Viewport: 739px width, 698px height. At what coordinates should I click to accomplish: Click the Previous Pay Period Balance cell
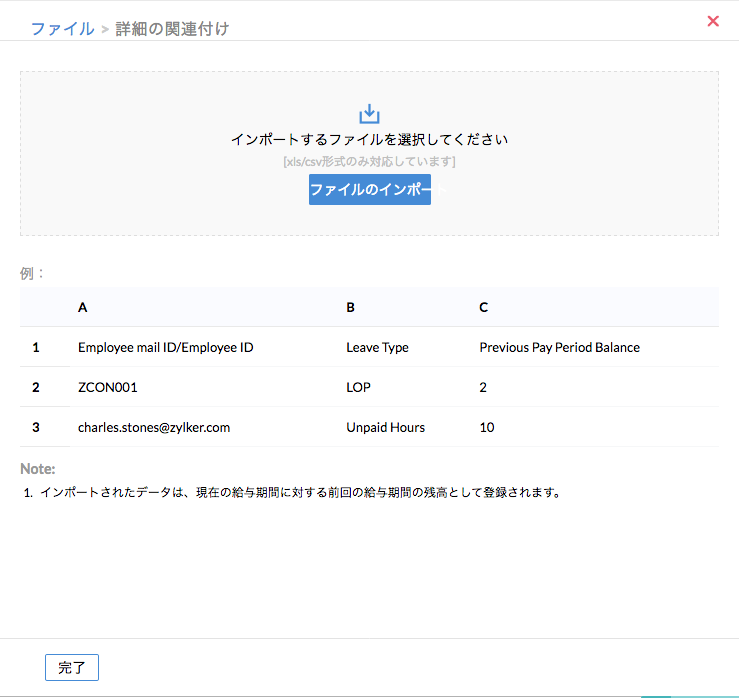tap(559, 347)
